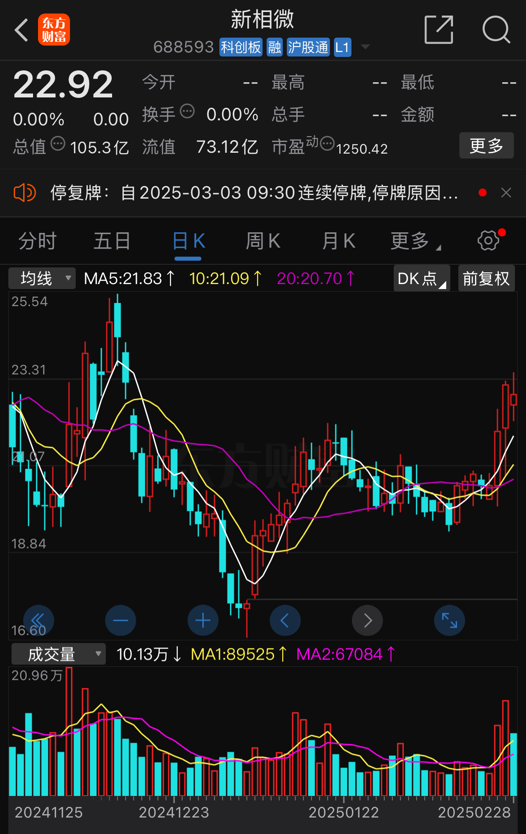Toggle the 前复权 adjustment button
This screenshot has height=834, width=526.
tap(486, 278)
